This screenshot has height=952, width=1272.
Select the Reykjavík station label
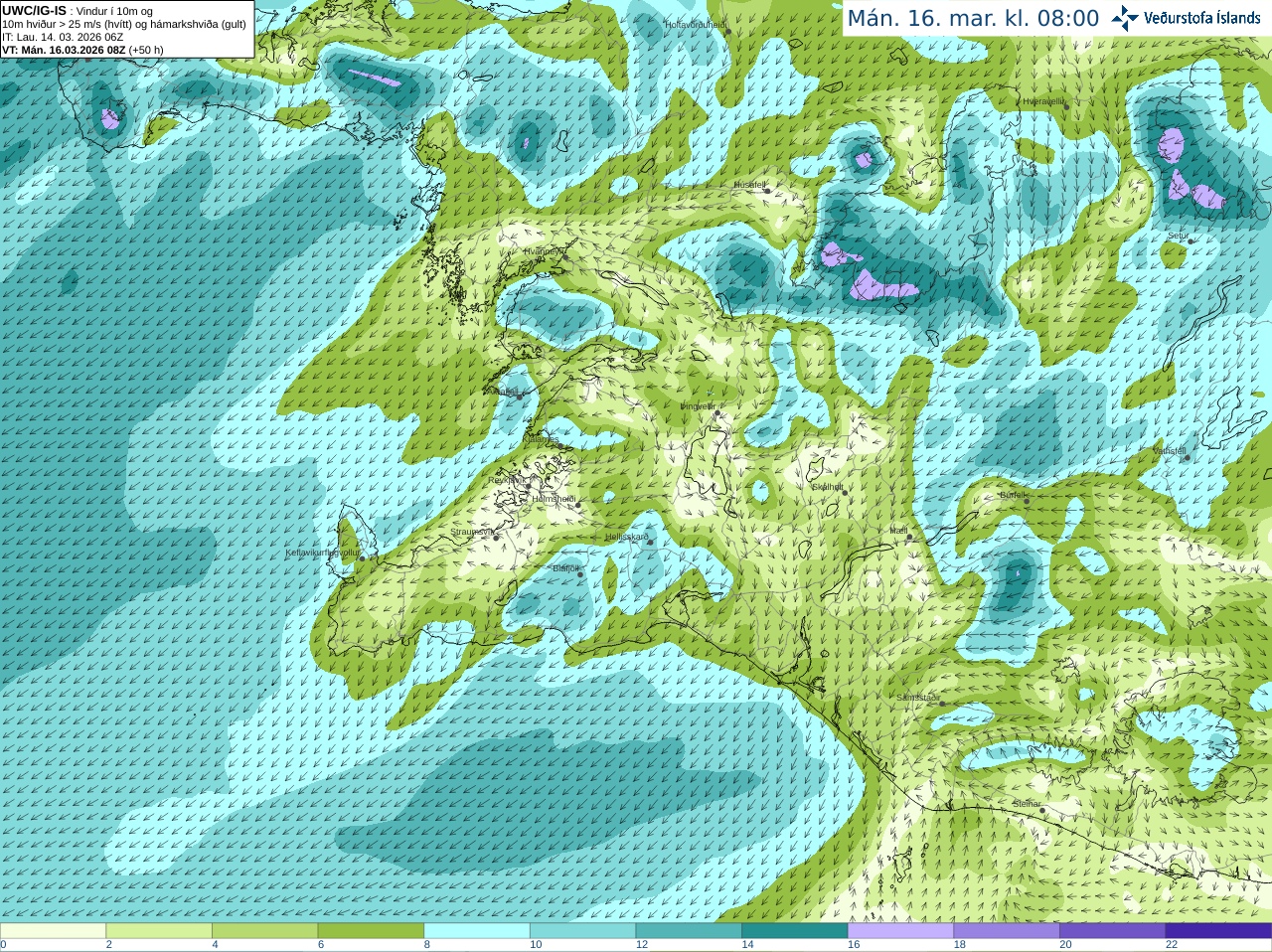[x=506, y=480]
